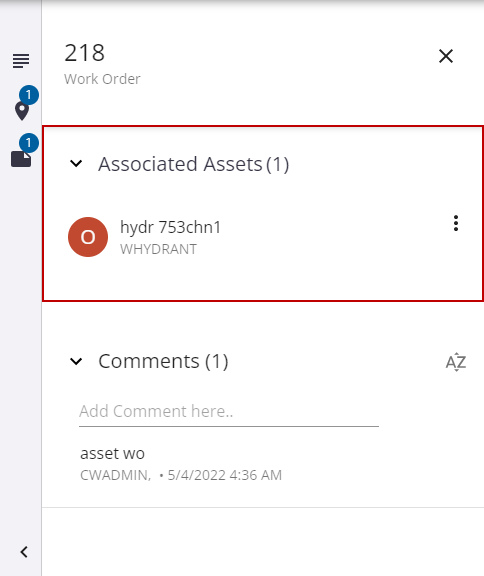The image size is (484, 576).
Task: Select the "asset wo" comment text
Action: pyautogui.click(x=112, y=454)
